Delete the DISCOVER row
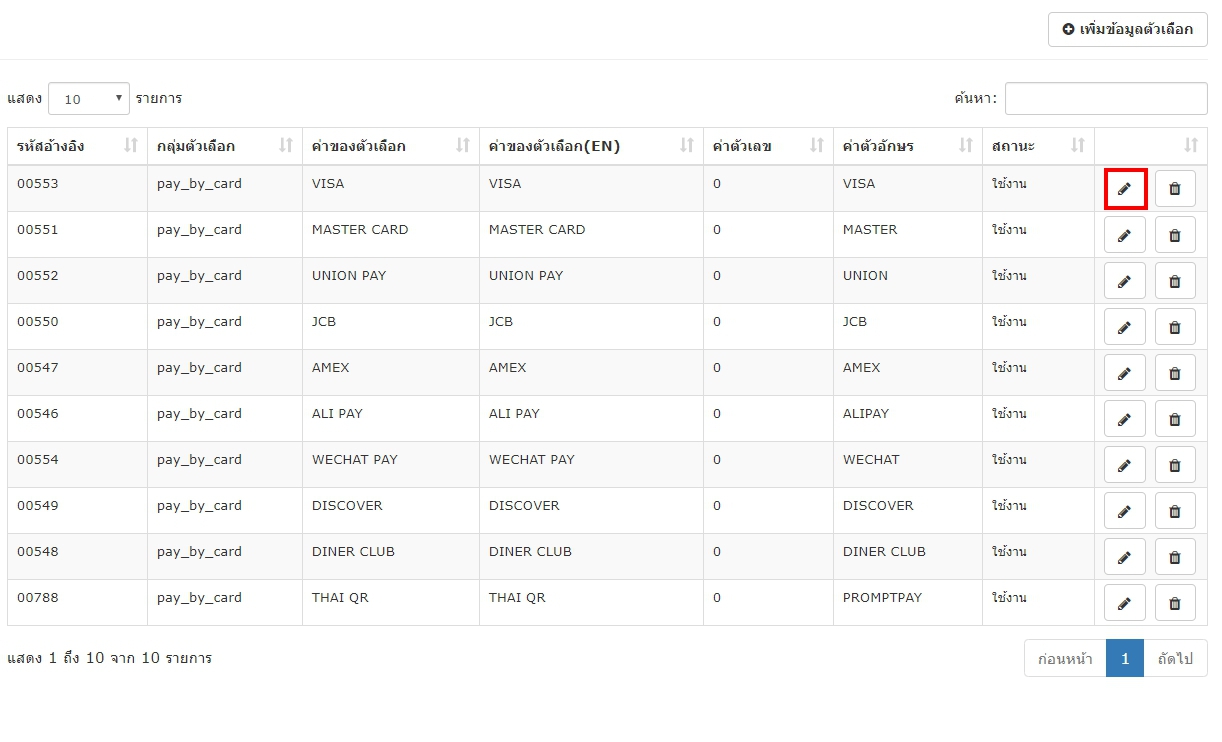 [1175, 510]
